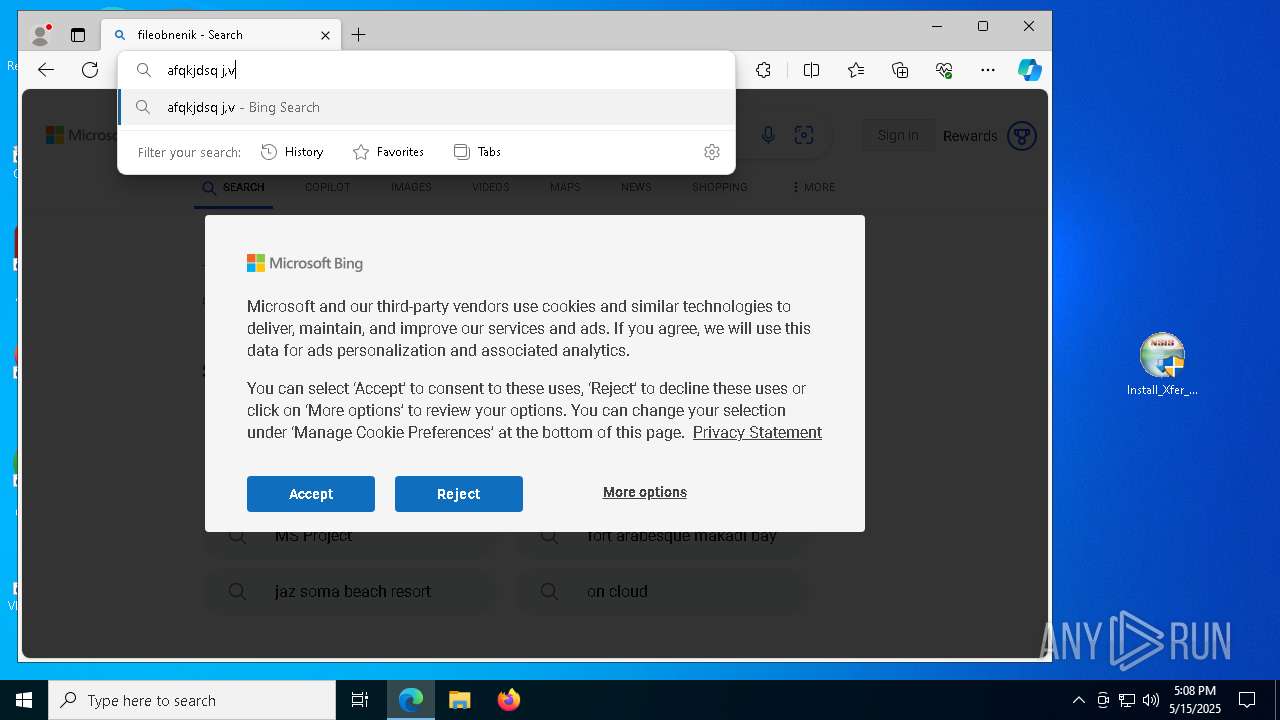Screen dimensions: 1280x720
Task: Switch to the VIDEOS tab
Action: [x=490, y=187]
